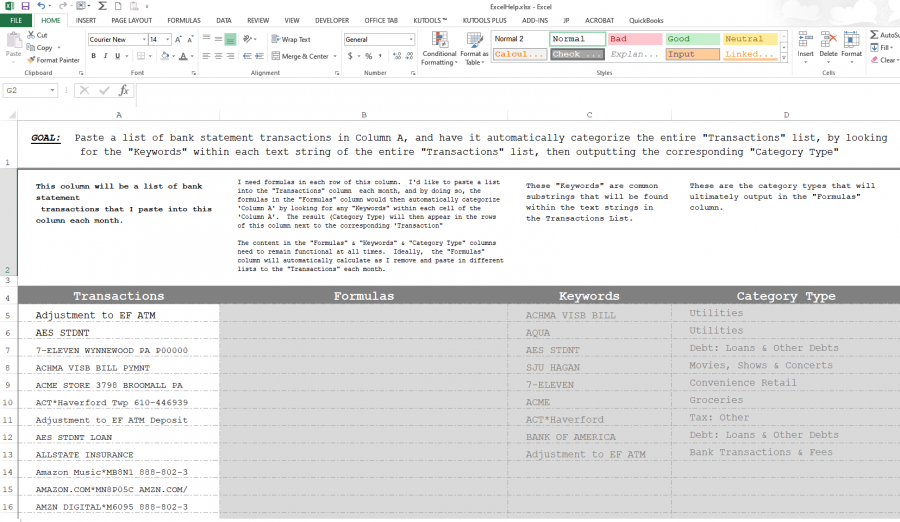Create a new blank workbook from quick access
The width and height of the screenshot is (900, 522).
tap(118, 6)
